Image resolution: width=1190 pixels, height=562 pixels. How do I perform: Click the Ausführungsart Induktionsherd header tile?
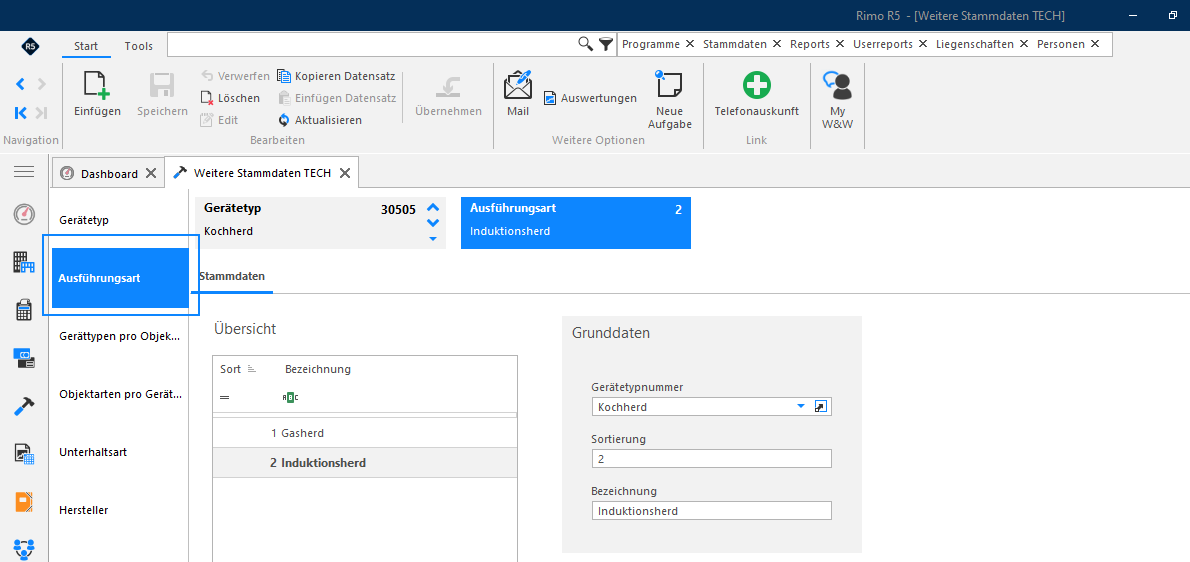576,223
